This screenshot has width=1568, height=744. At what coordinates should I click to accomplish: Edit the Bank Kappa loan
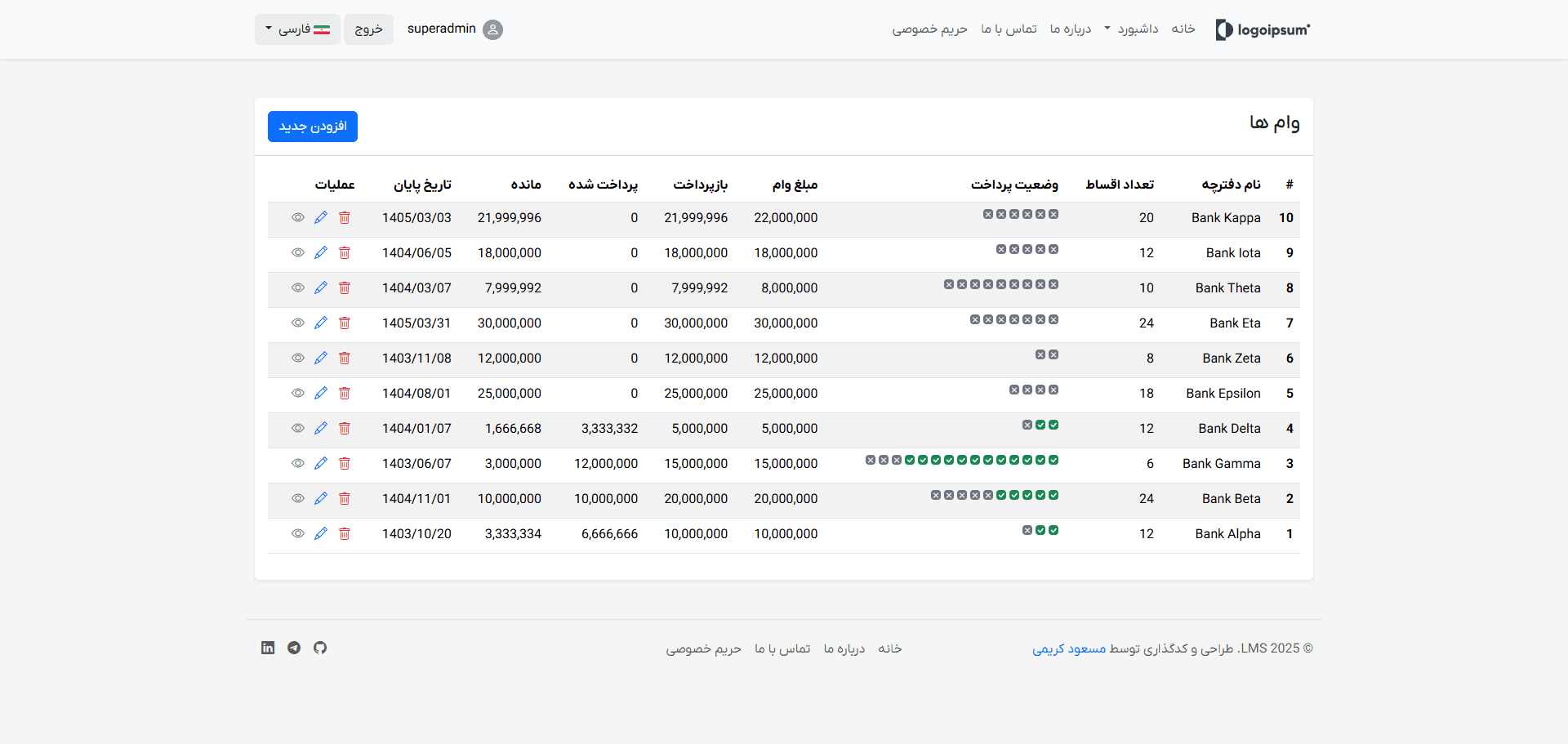click(321, 217)
